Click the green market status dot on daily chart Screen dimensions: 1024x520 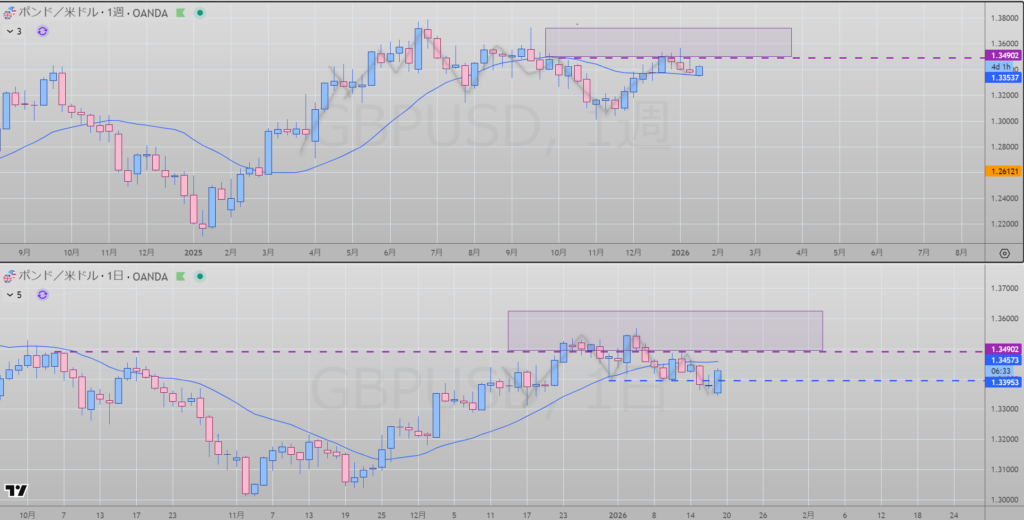[x=200, y=275]
